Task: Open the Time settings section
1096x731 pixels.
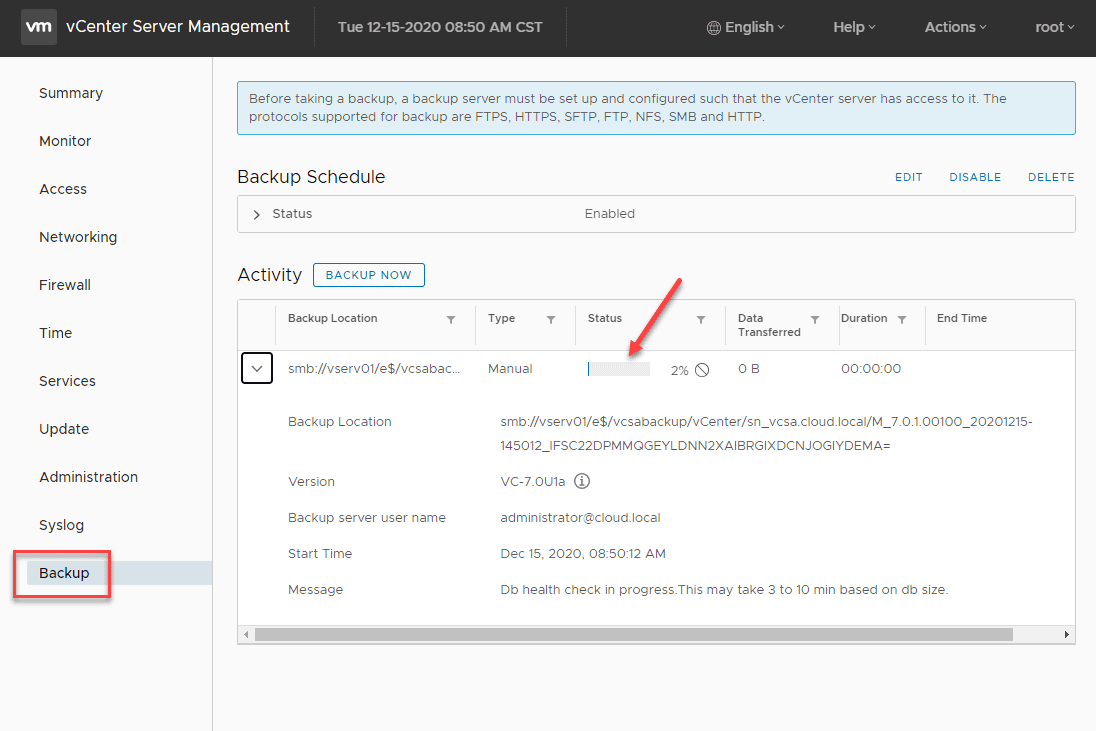Action: (55, 333)
